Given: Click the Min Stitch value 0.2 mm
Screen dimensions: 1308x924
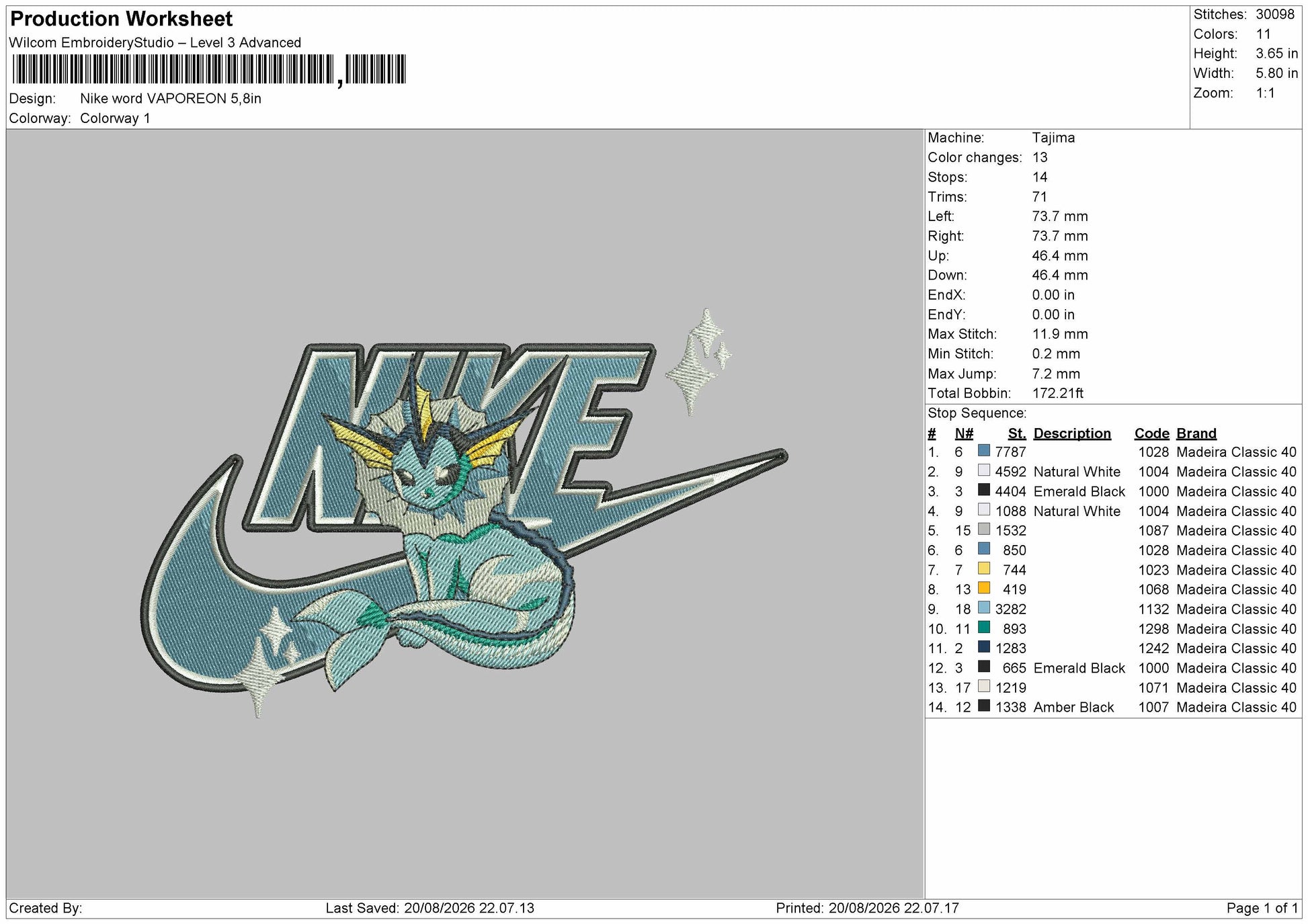Looking at the screenshot, I should 1056,354.
